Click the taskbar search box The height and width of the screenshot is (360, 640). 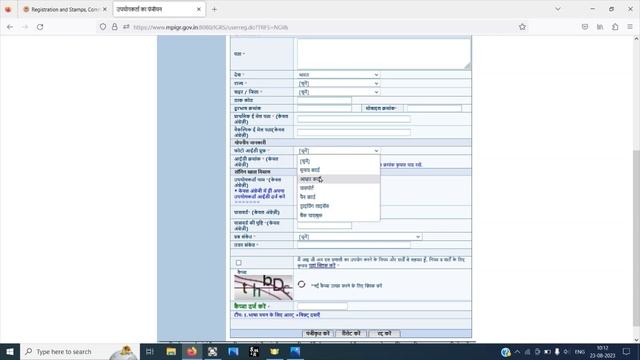(x=80, y=351)
